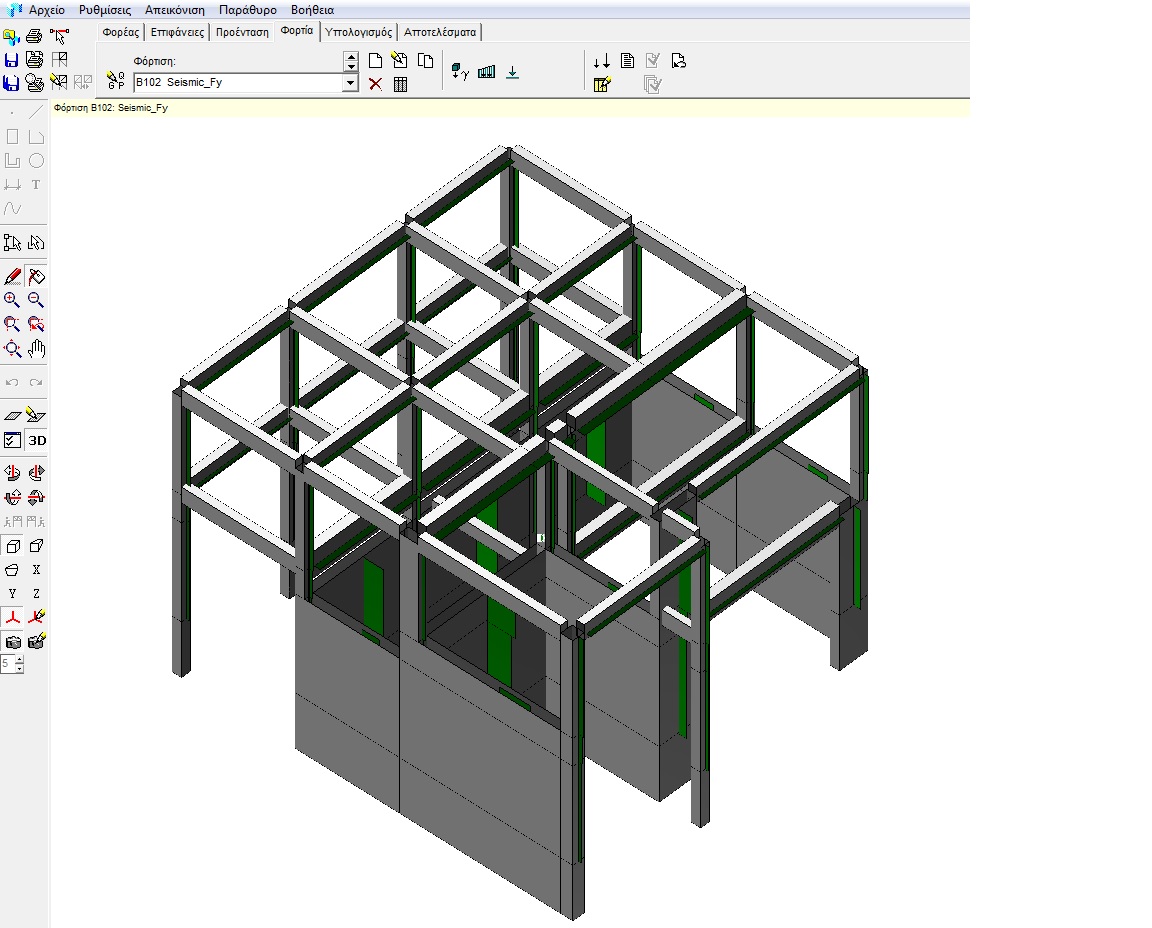Expand the Φόρτιση loading dropdown list
Screen dimensions: 1152x928
point(350,83)
